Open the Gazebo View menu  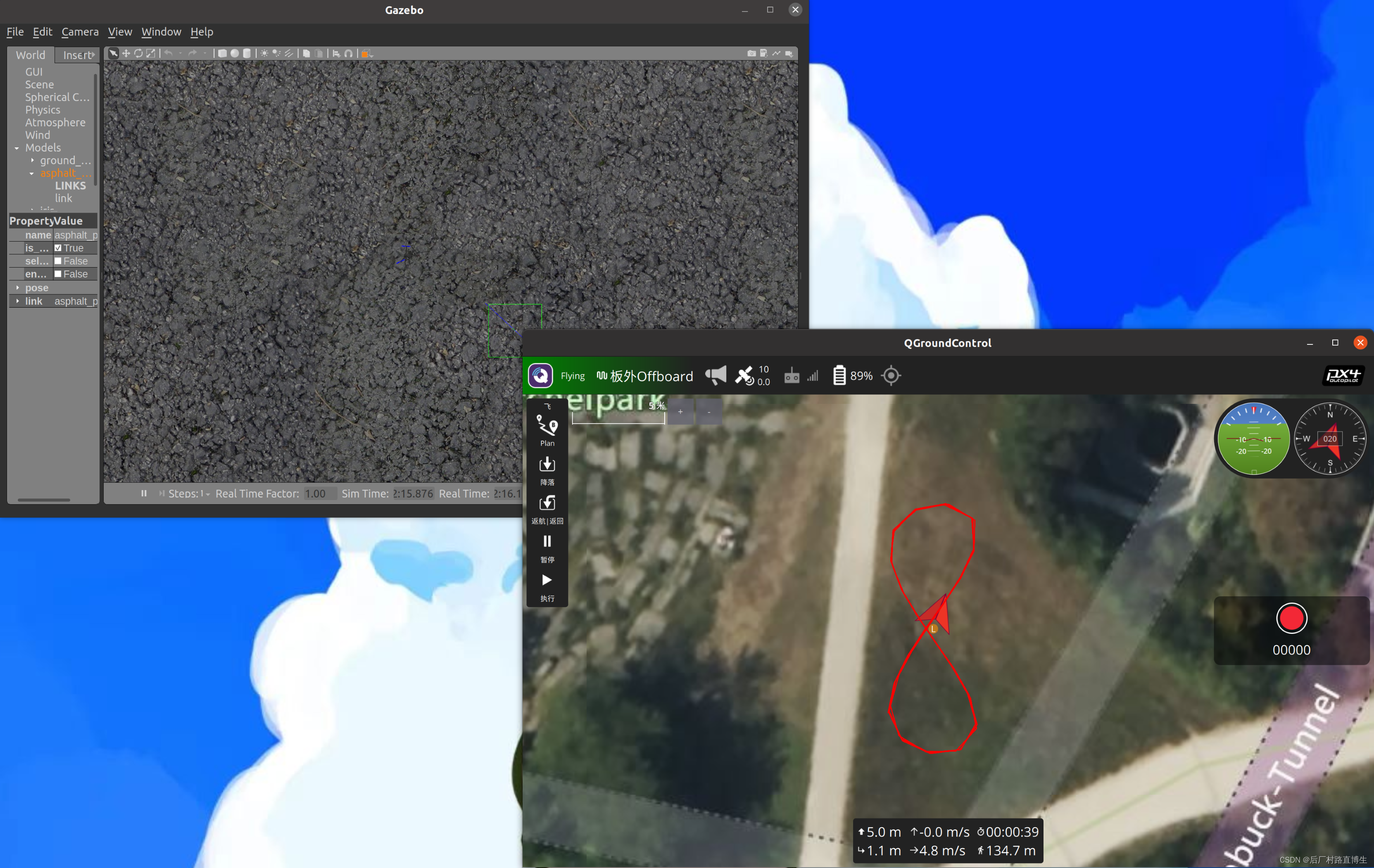pos(119,31)
